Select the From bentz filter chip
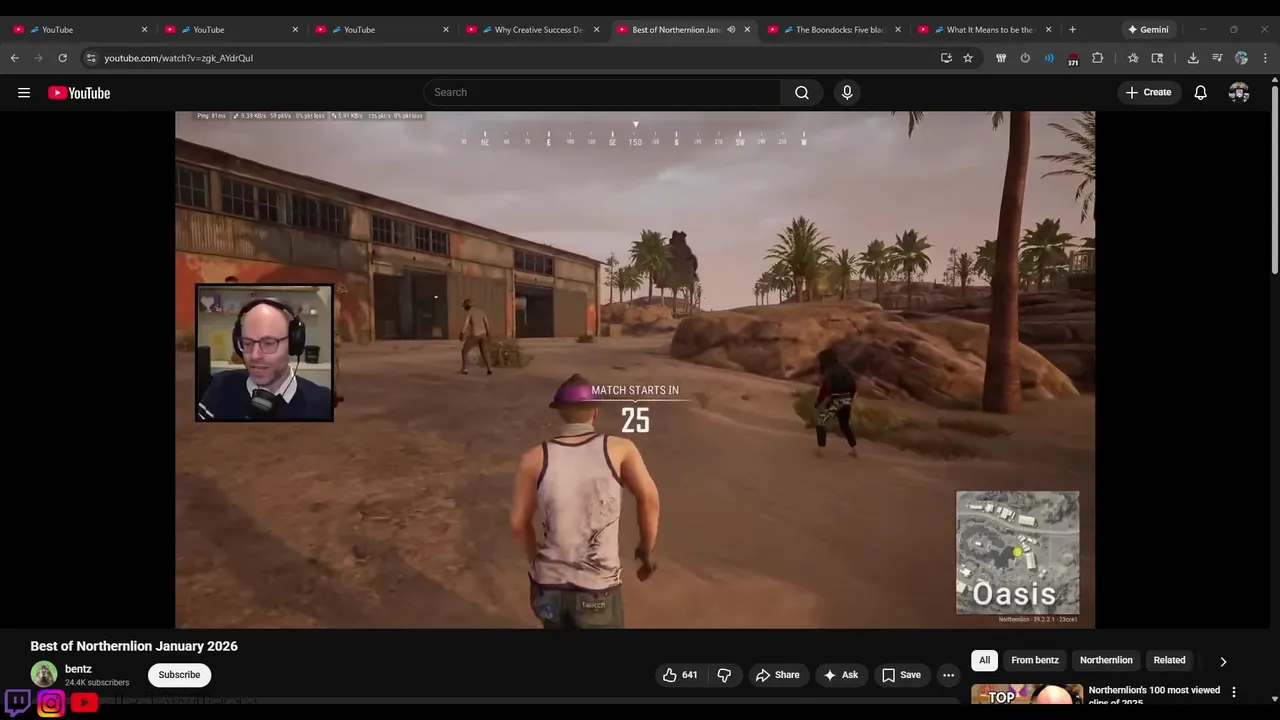The height and width of the screenshot is (720, 1280). pyautogui.click(x=1034, y=660)
